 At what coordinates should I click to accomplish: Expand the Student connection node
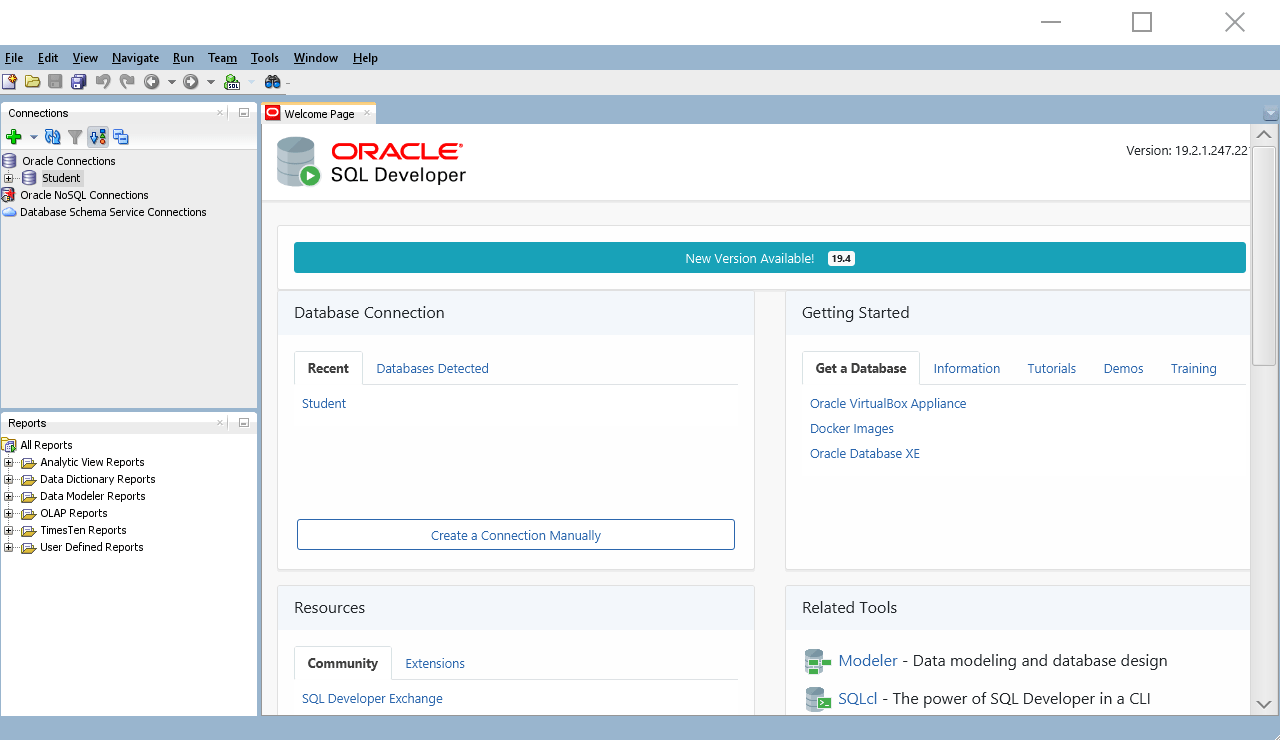tap(8, 178)
